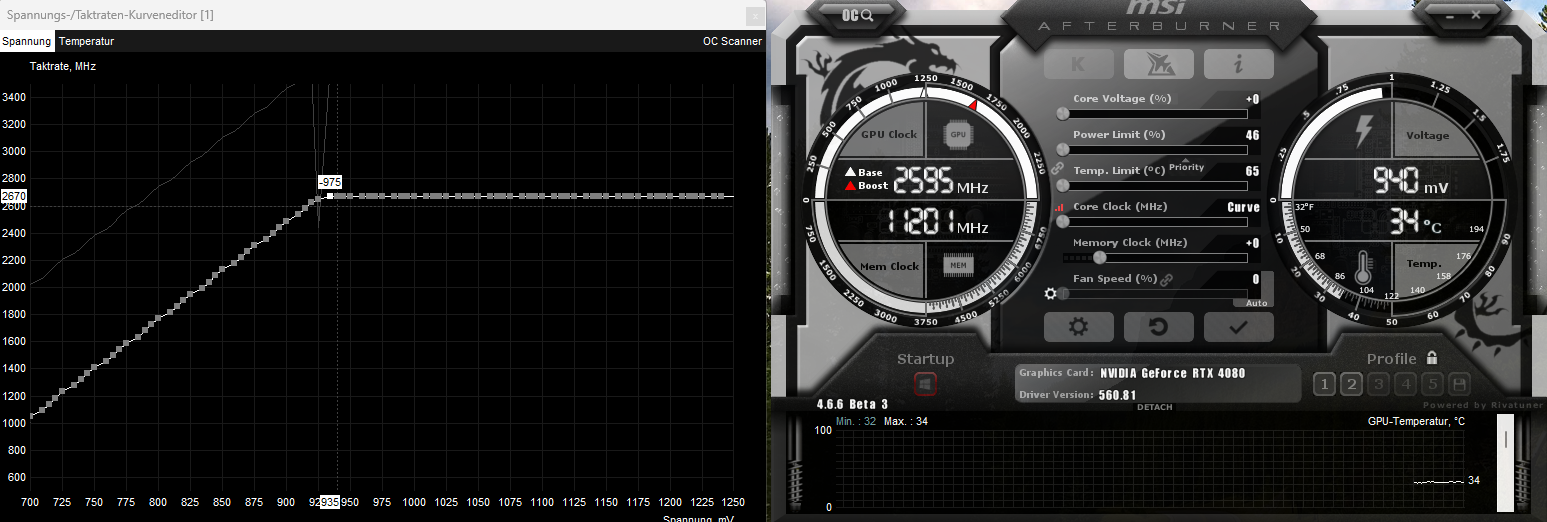
Task: Apply settings with the checkmark button
Action: click(1238, 327)
